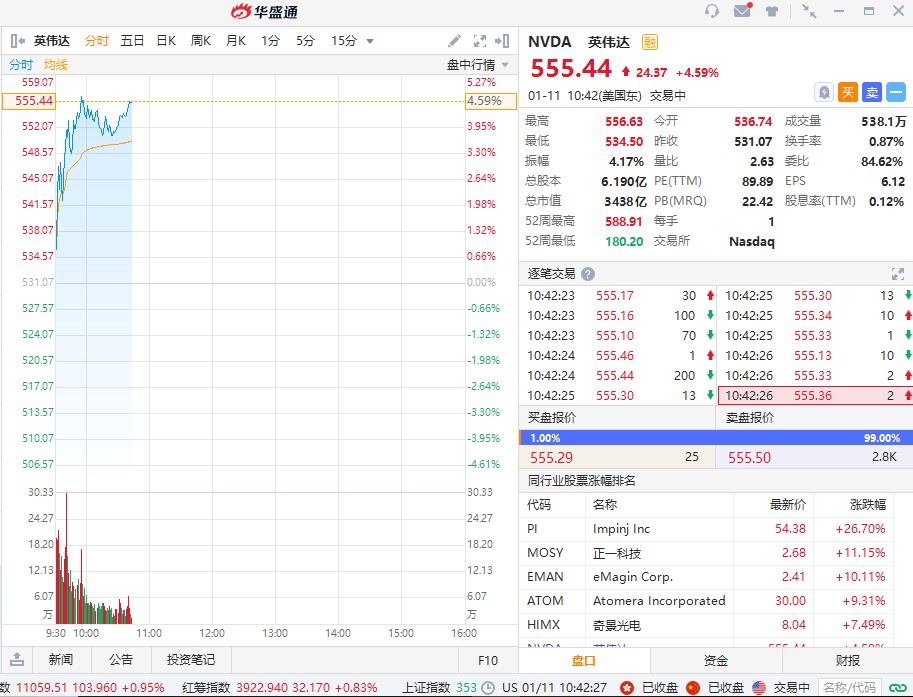Switch to the 日K chart tab

tap(165, 41)
